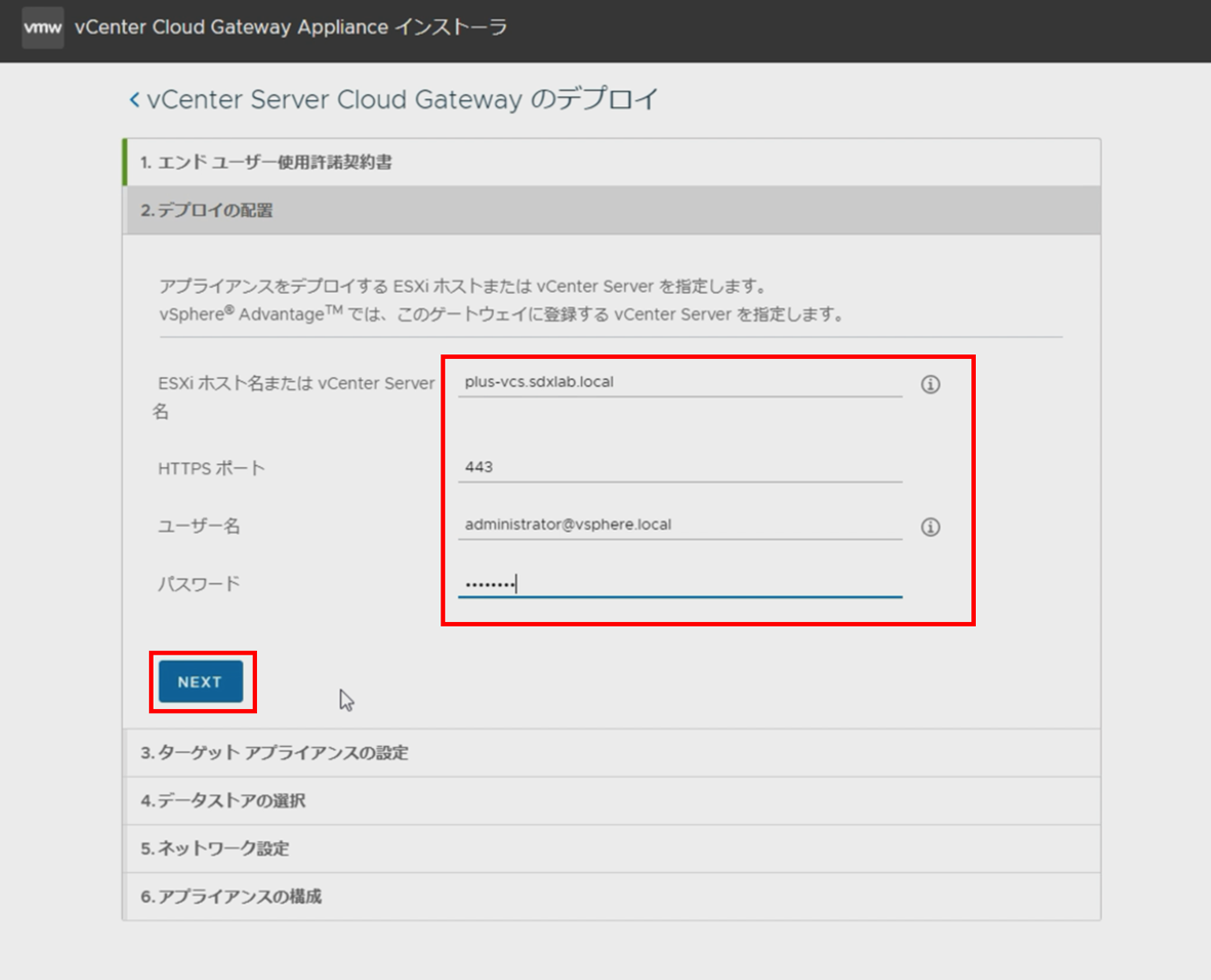Click the vCenter Cloud Gateway Appliance インストーラ header text
1211x980 pixels.
(x=290, y=27)
